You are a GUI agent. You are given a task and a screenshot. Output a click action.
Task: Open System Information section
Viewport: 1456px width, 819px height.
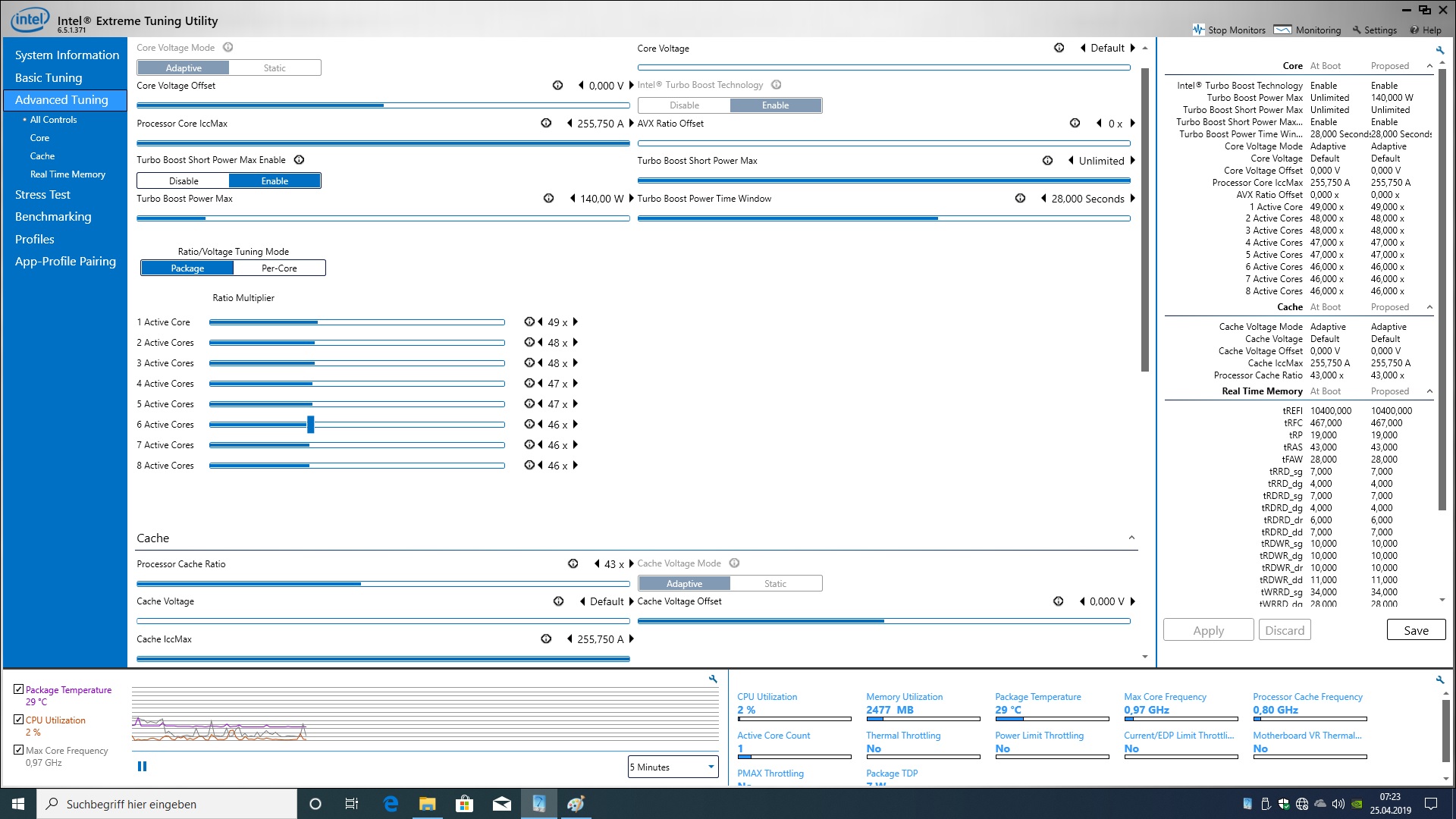tap(67, 55)
